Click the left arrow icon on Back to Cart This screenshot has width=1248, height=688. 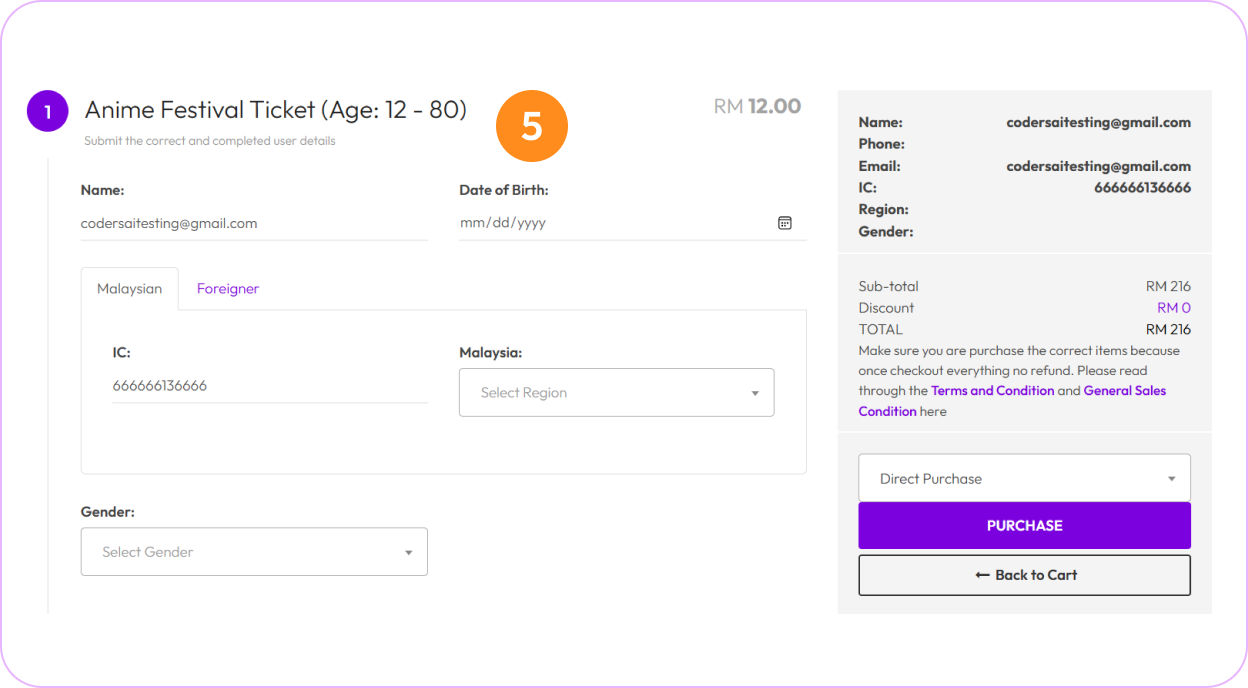tap(982, 575)
